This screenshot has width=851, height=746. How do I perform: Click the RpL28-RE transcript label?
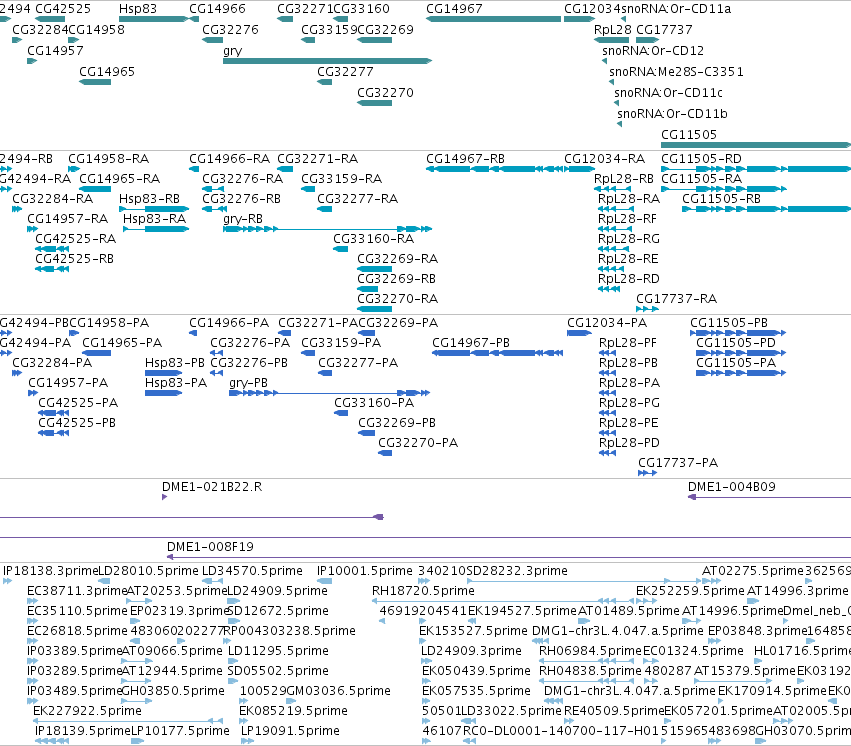(628, 259)
